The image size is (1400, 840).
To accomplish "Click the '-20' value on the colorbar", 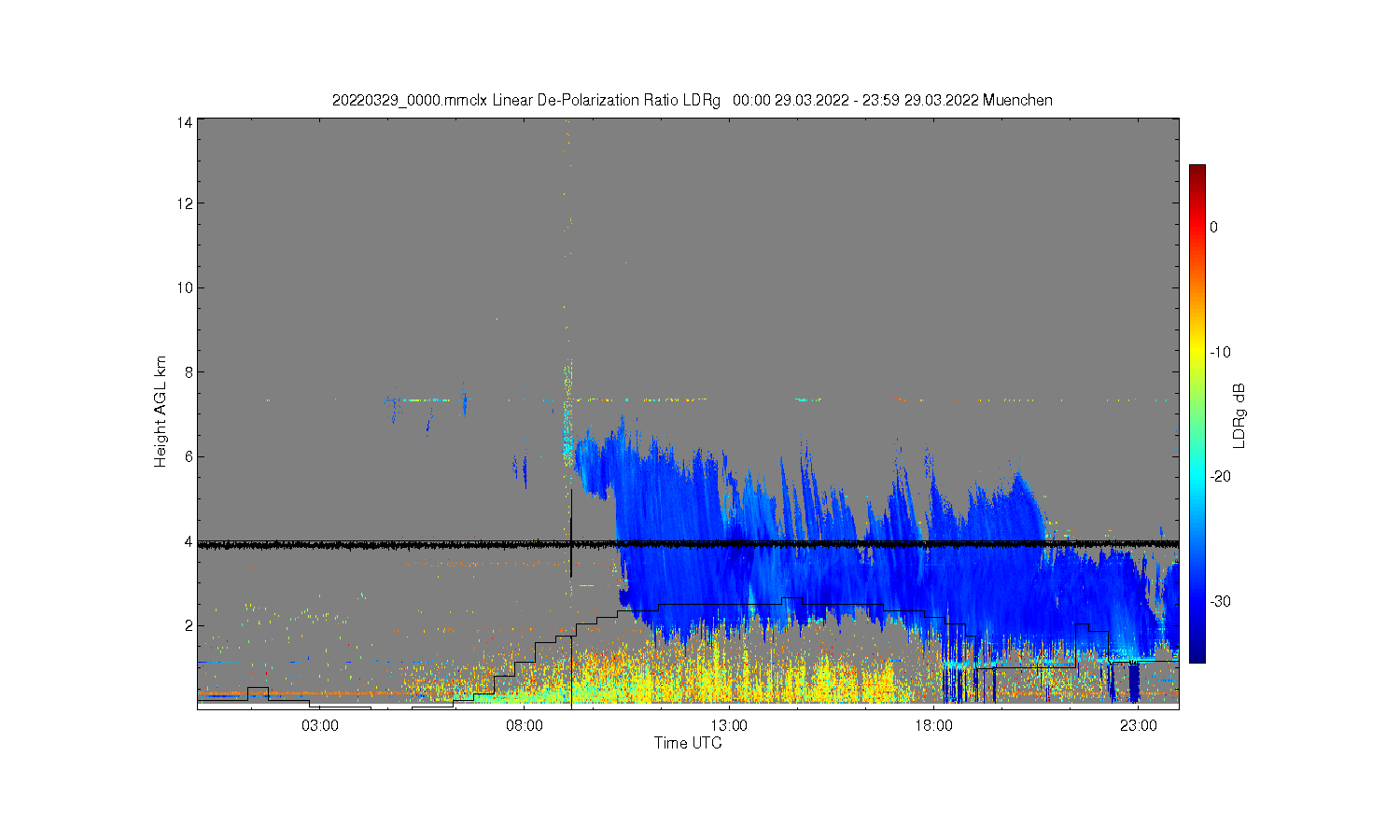I will point(1220,476).
